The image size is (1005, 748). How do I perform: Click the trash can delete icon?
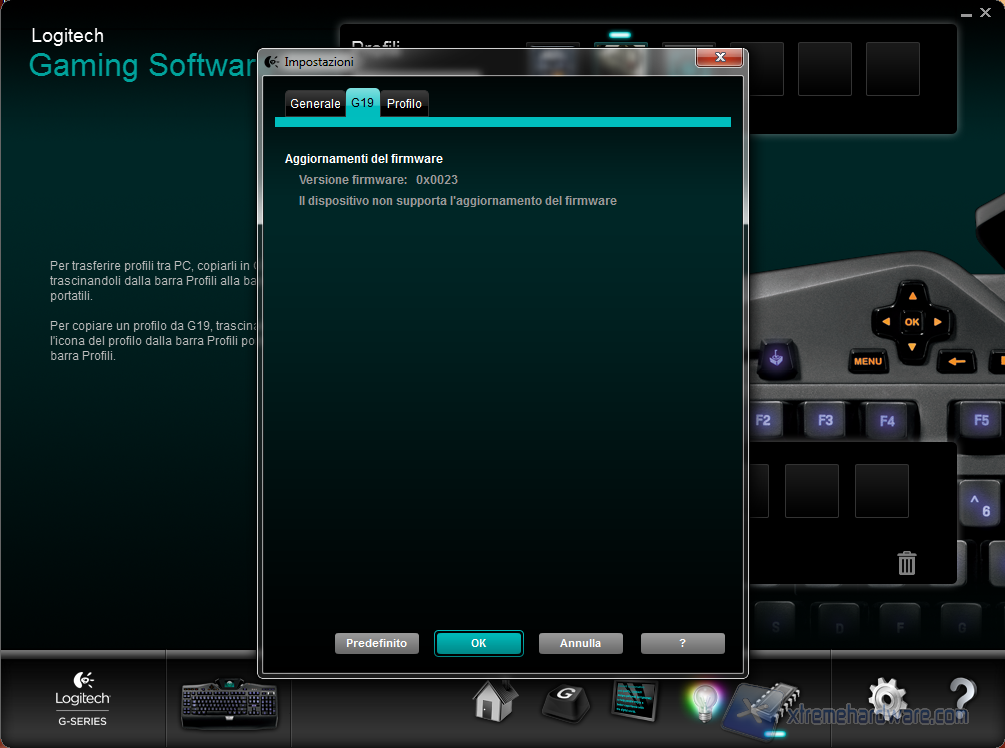[907, 563]
